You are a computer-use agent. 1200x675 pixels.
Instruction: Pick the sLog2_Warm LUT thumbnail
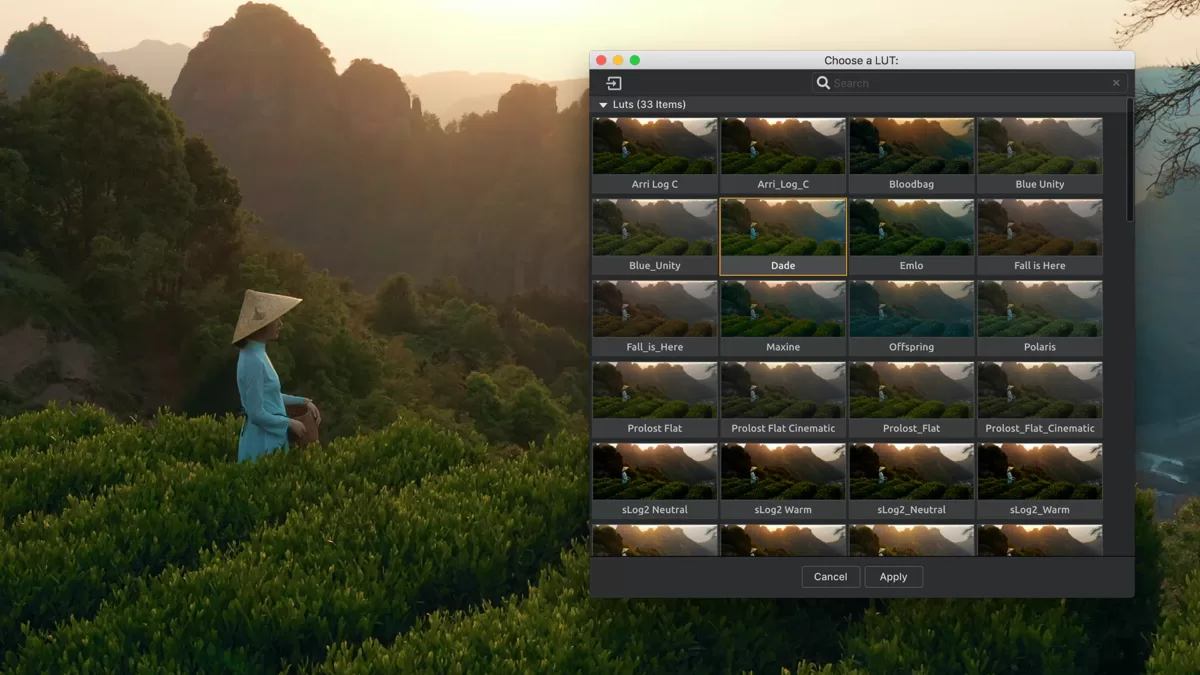click(x=1040, y=481)
